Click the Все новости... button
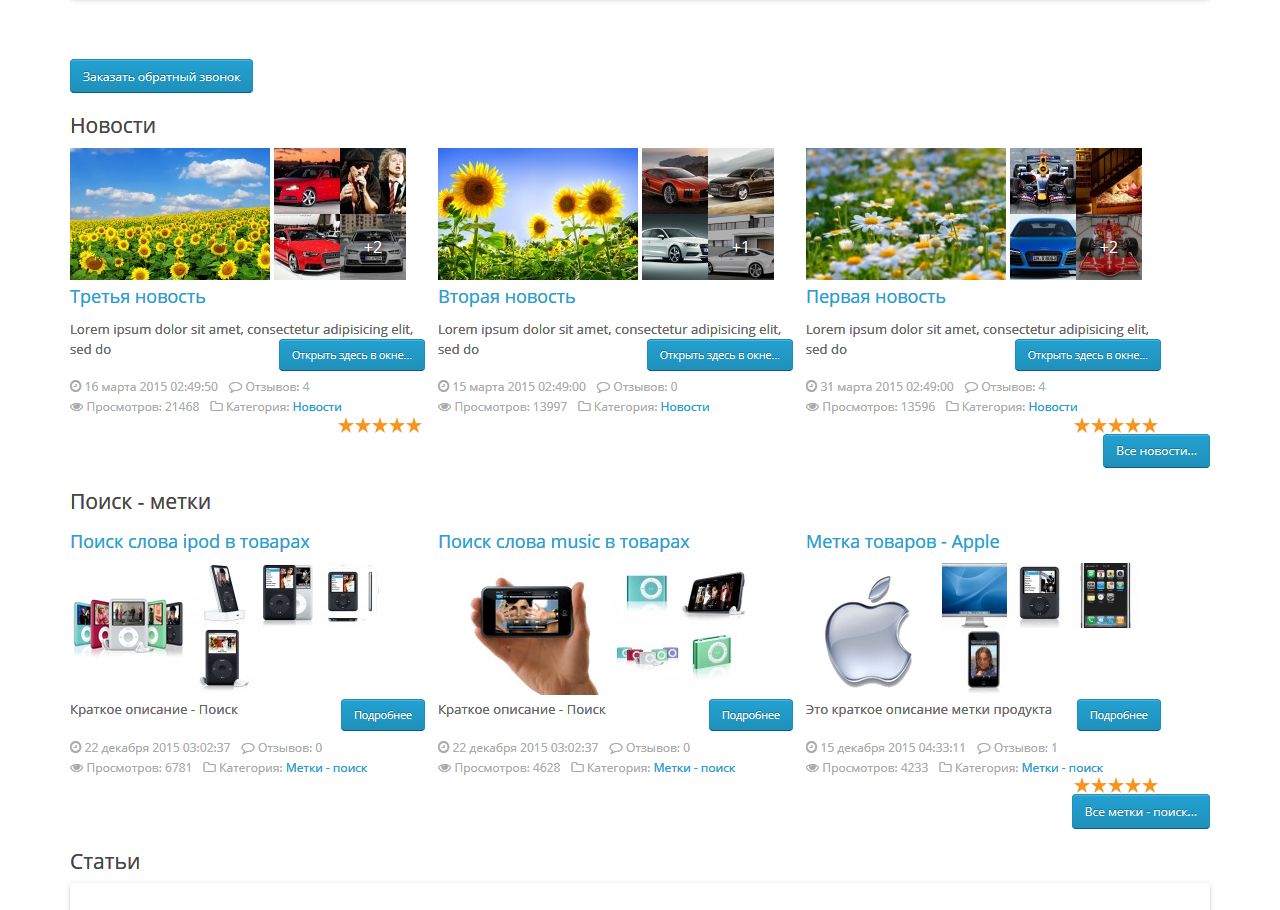 tap(1156, 451)
